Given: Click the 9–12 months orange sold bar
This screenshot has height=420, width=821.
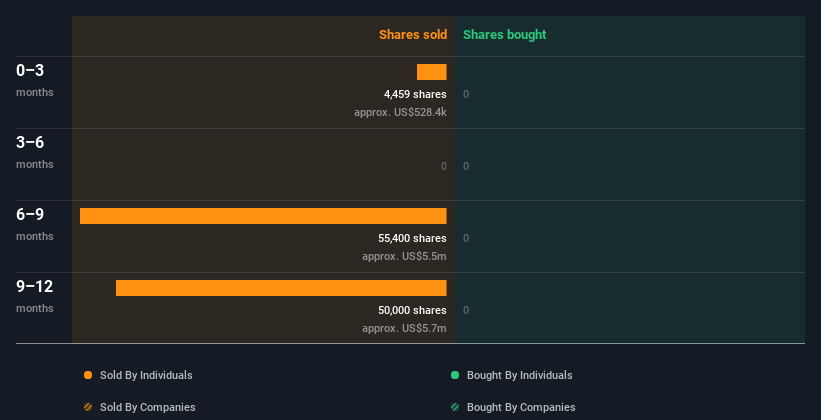Looking at the screenshot, I should [x=281, y=288].
